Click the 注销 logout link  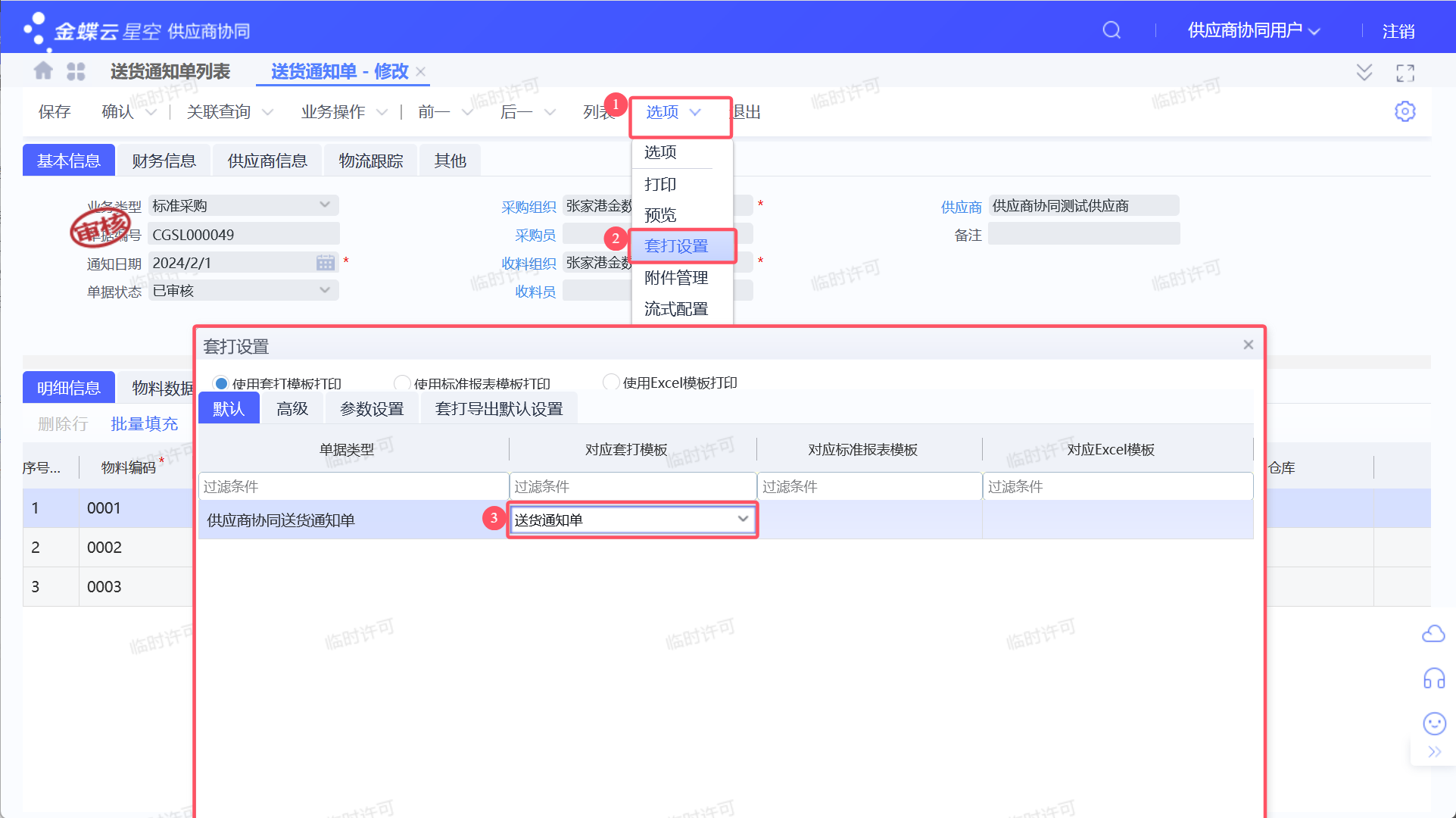(x=1398, y=31)
